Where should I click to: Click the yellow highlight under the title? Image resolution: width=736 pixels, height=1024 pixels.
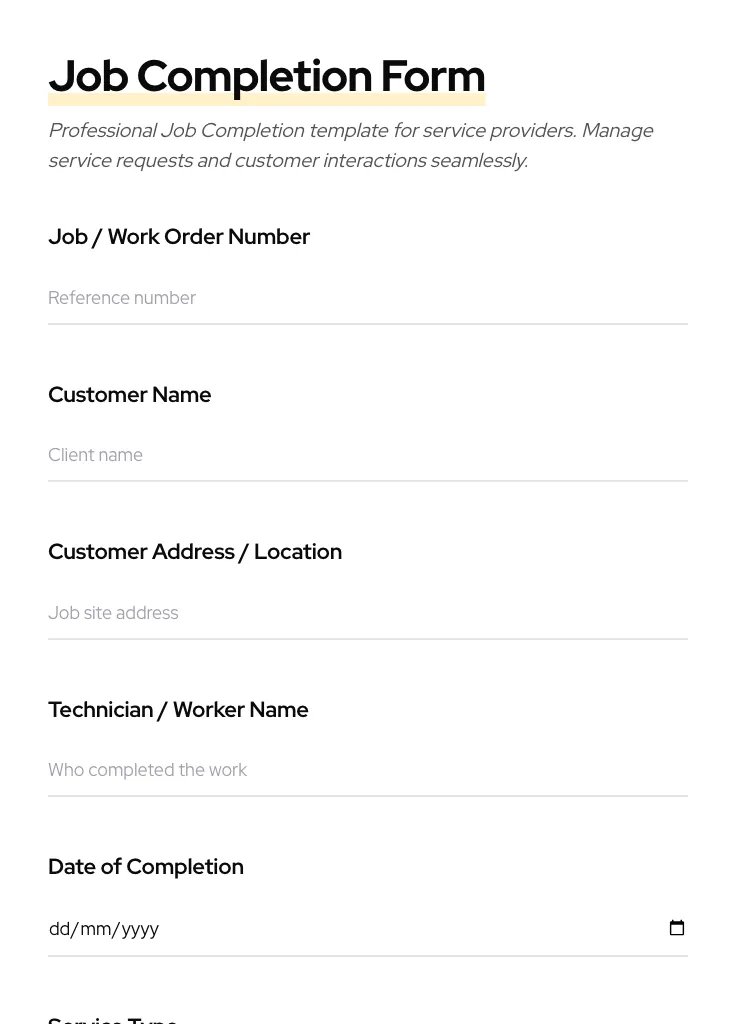pos(266,100)
